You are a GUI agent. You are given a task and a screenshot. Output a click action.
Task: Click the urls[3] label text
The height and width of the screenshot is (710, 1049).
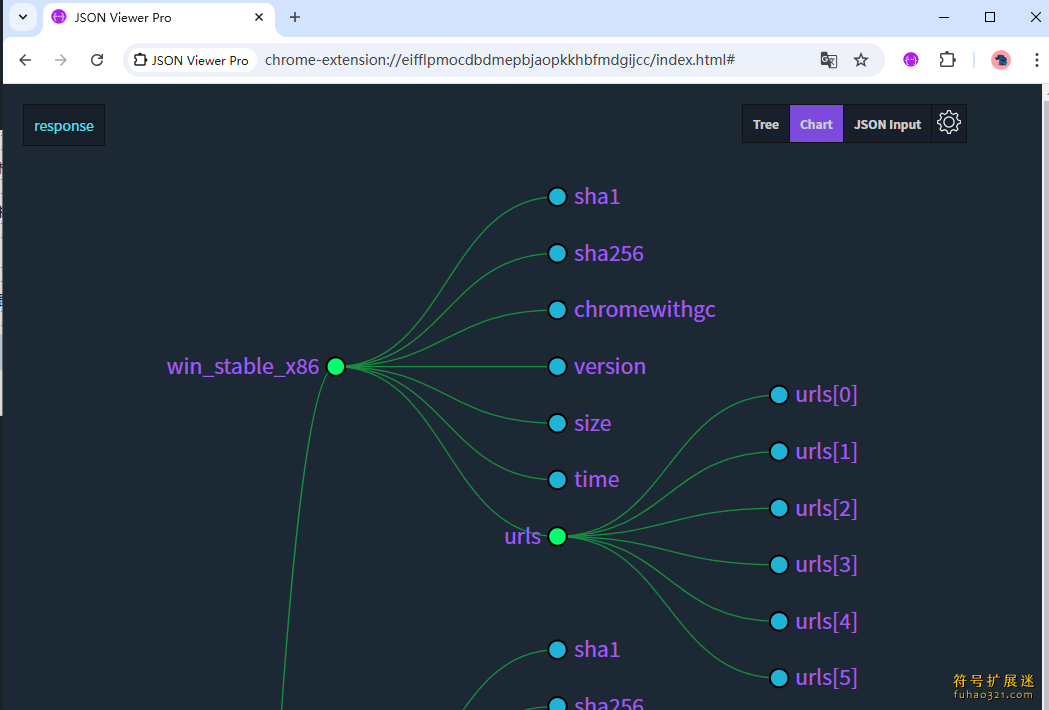pos(826,565)
